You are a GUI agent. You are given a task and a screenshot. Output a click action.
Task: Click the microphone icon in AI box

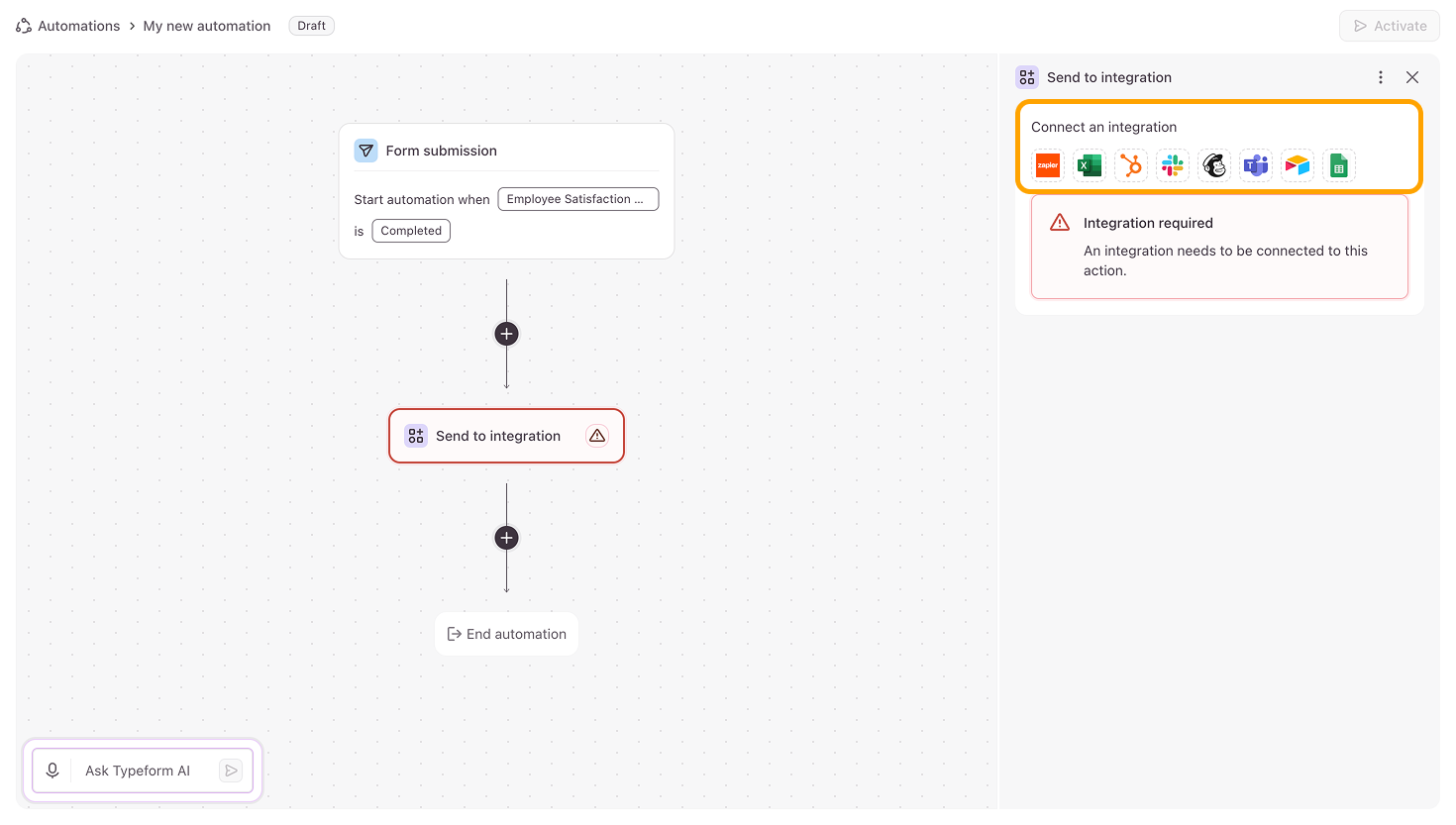pyautogui.click(x=52, y=771)
